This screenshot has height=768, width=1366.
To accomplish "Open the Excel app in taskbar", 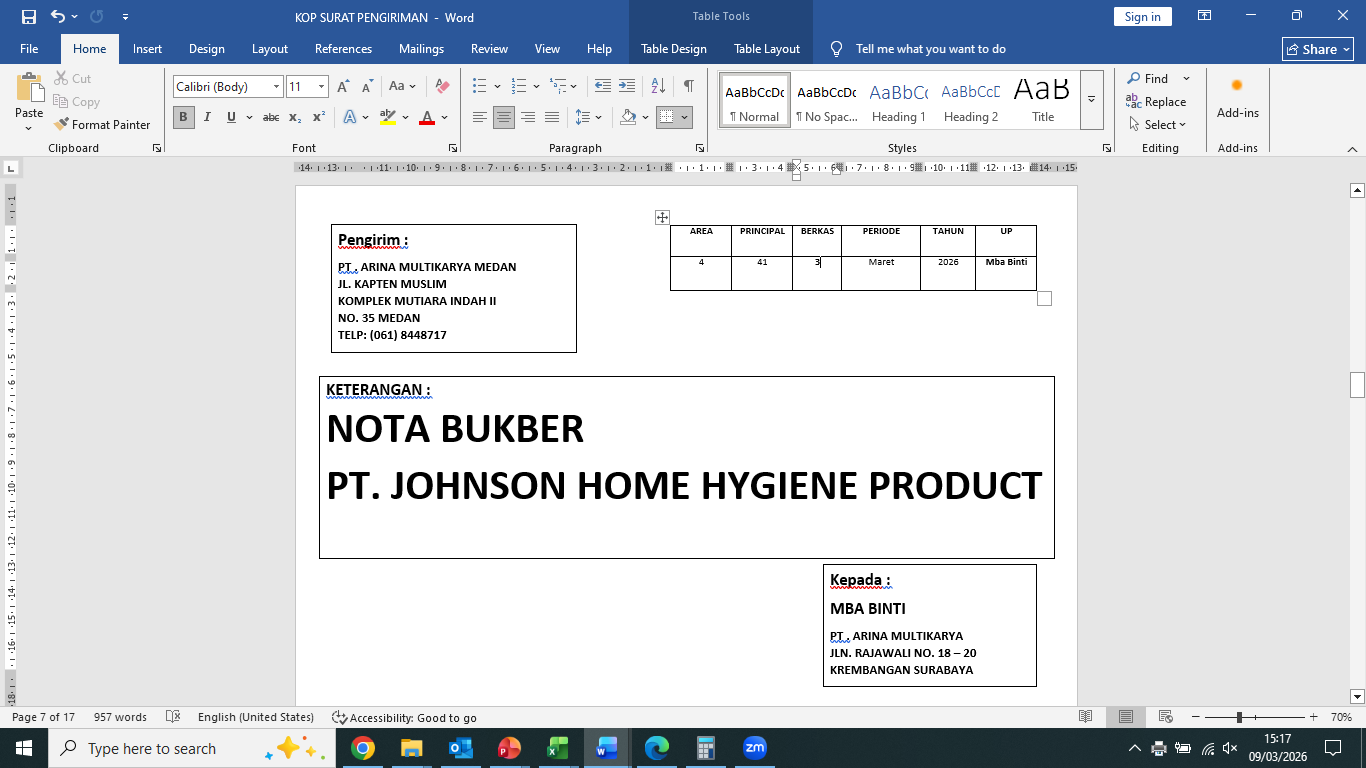I will (x=558, y=748).
